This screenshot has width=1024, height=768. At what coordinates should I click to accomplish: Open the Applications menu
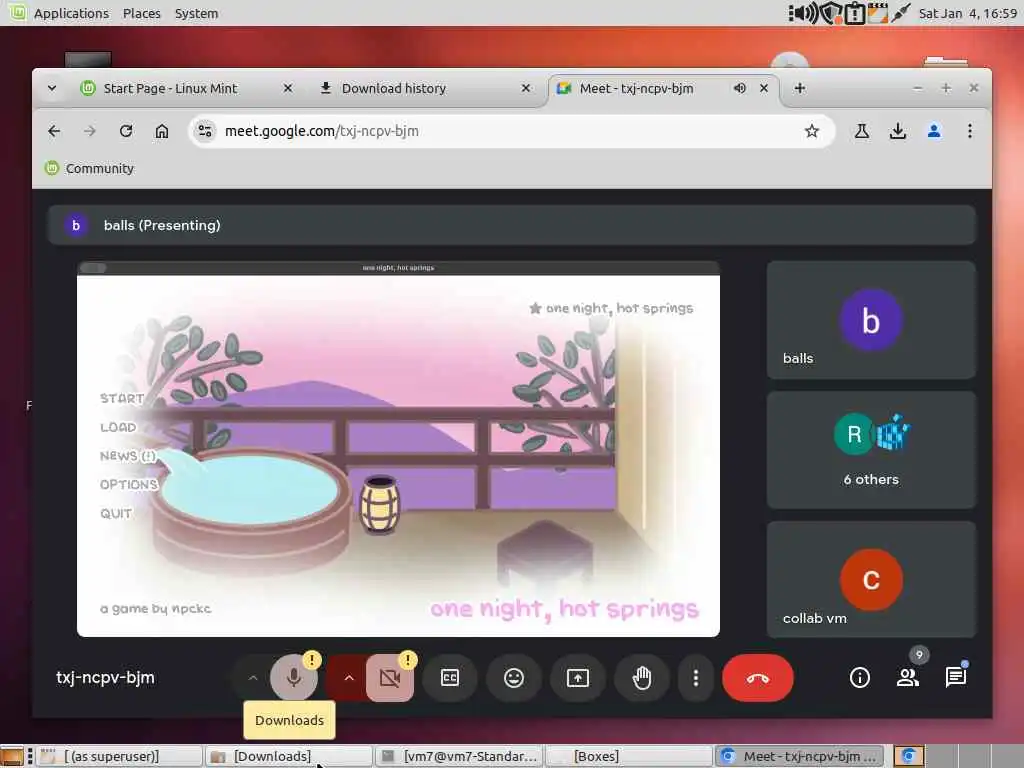(71, 13)
